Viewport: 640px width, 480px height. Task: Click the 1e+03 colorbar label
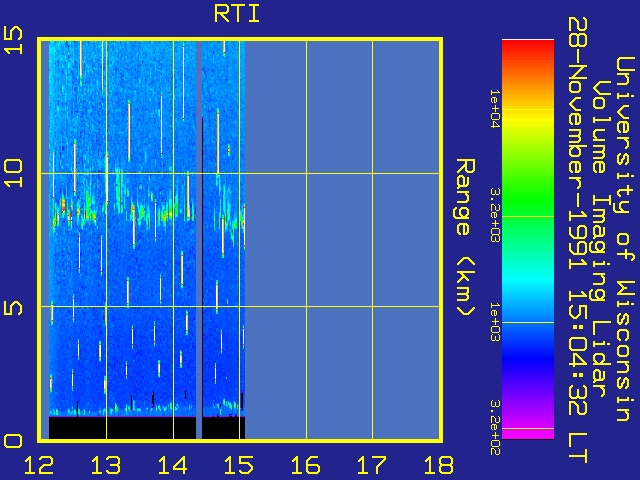point(494,322)
